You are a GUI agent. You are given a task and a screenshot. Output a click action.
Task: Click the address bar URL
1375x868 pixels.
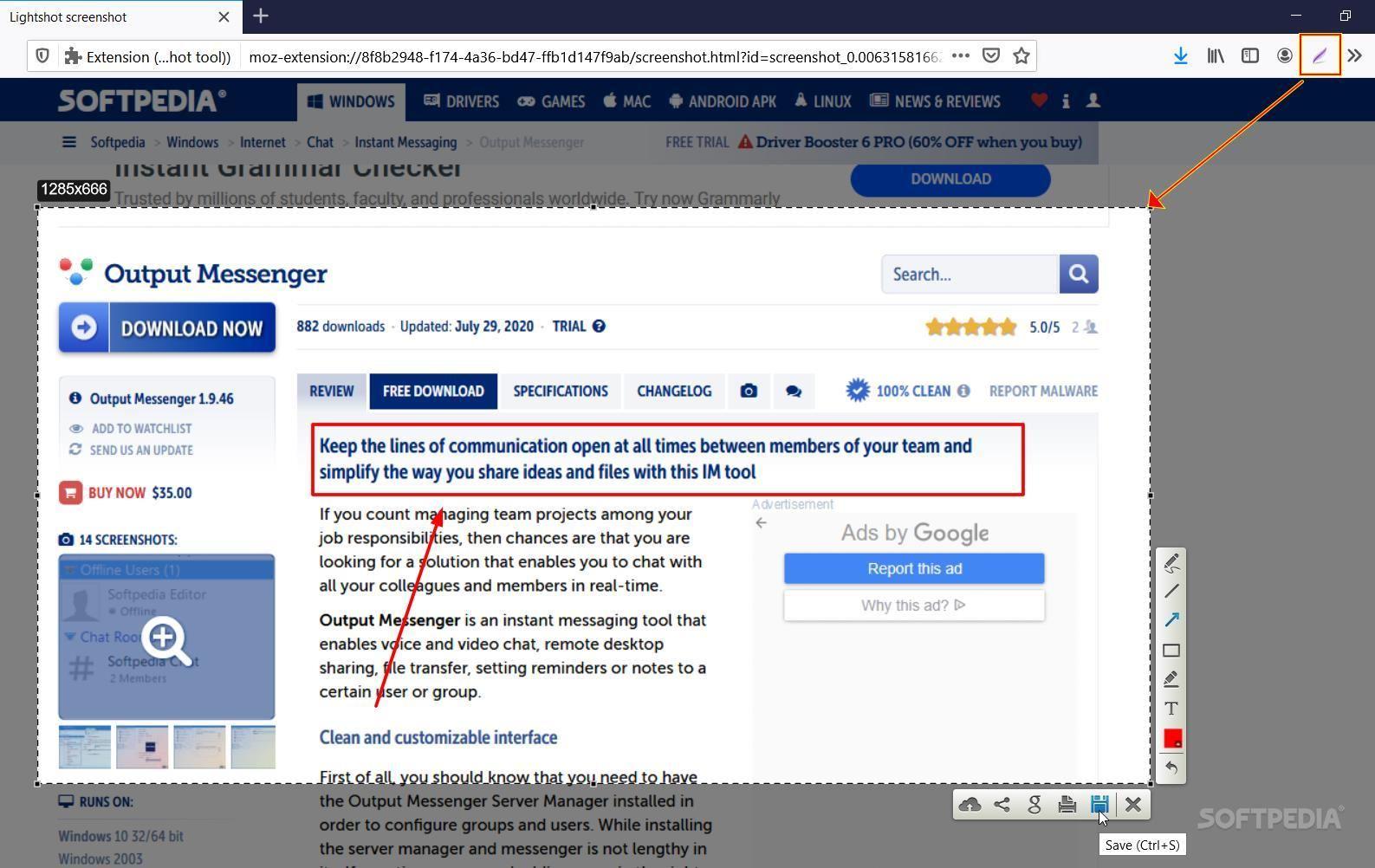click(x=593, y=56)
